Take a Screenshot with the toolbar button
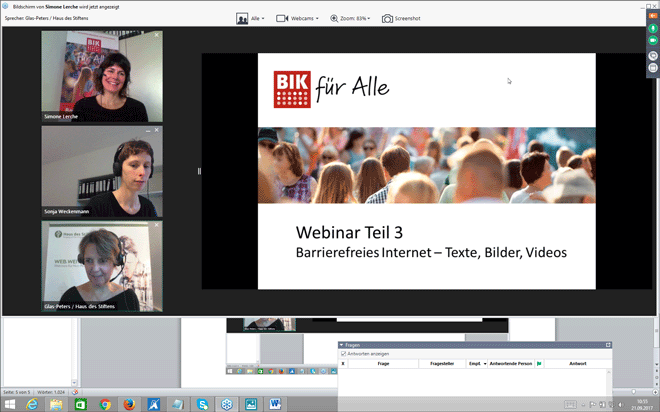Image resolution: width=660 pixels, height=412 pixels. point(401,19)
